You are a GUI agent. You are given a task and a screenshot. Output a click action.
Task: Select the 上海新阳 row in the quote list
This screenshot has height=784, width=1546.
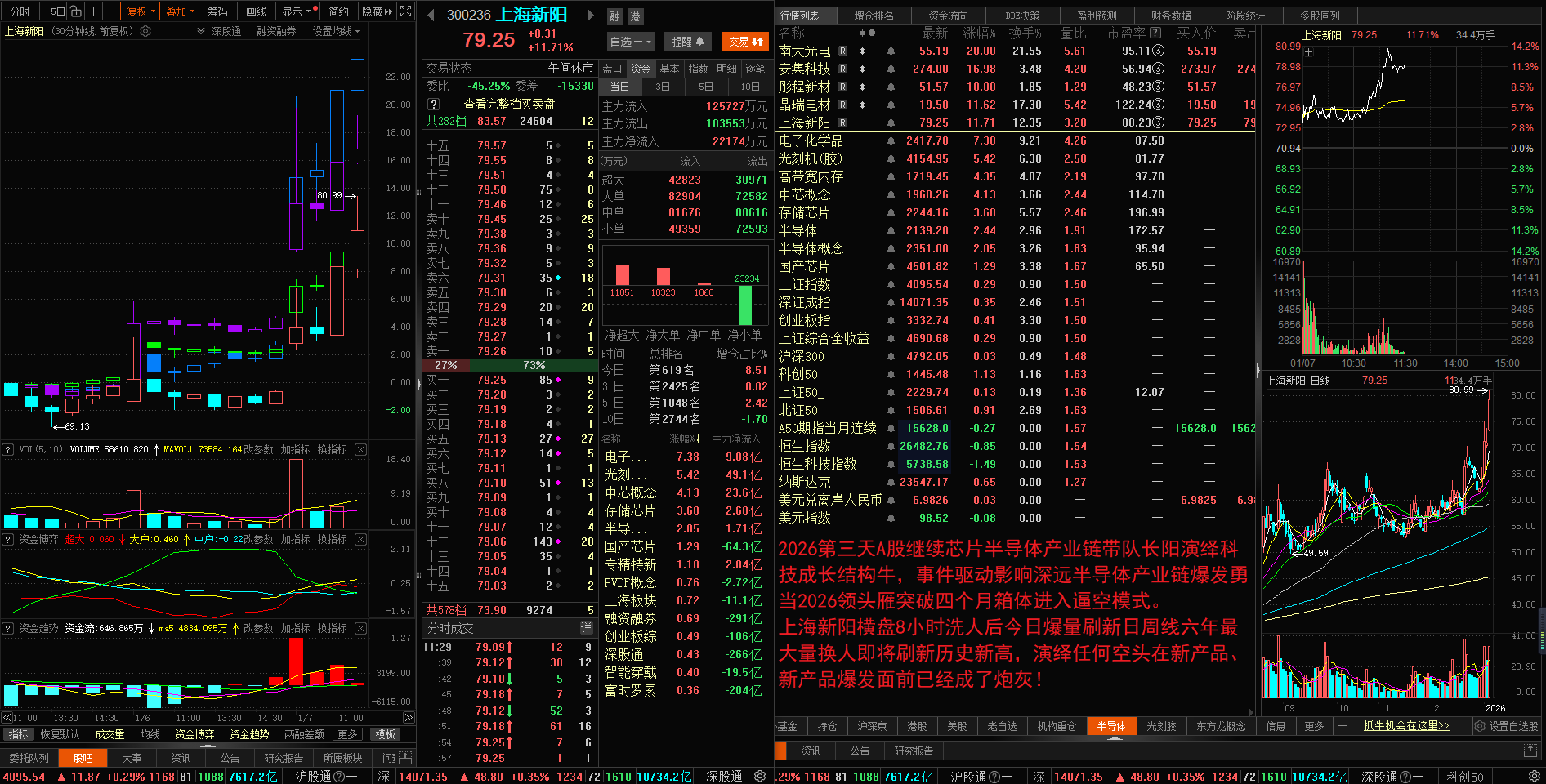[1014, 122]
